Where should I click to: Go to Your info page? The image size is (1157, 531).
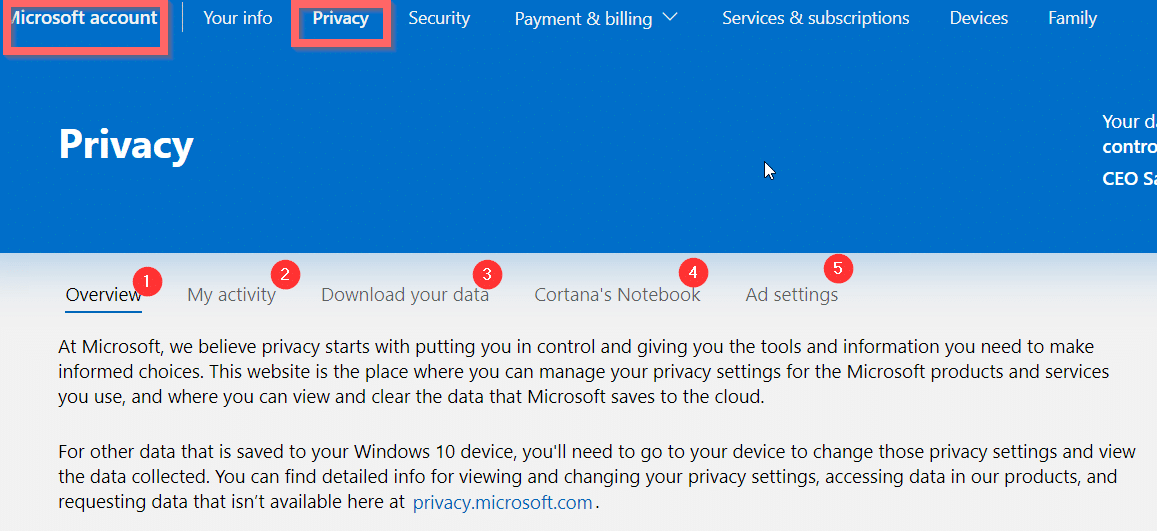coord(238,18)
